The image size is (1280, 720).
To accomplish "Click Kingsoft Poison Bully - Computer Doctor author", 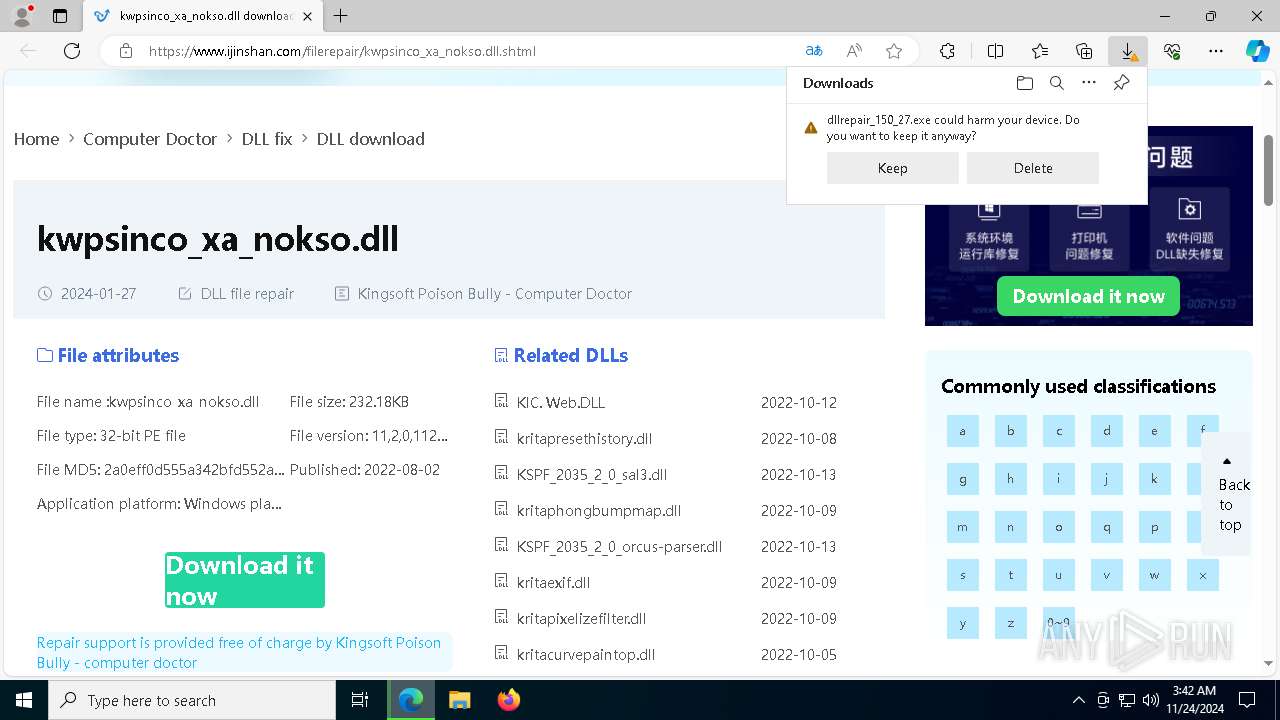I will point(495,294).
